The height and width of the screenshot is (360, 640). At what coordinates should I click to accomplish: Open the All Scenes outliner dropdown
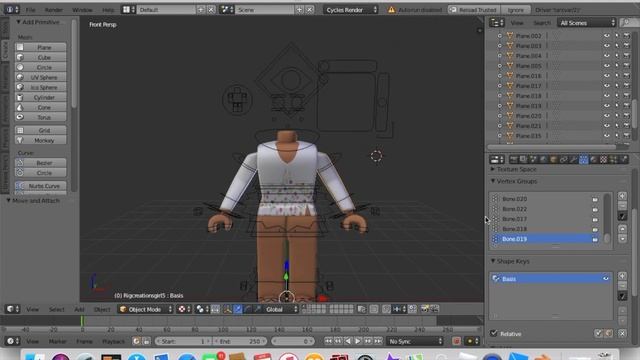coord(587,23)
